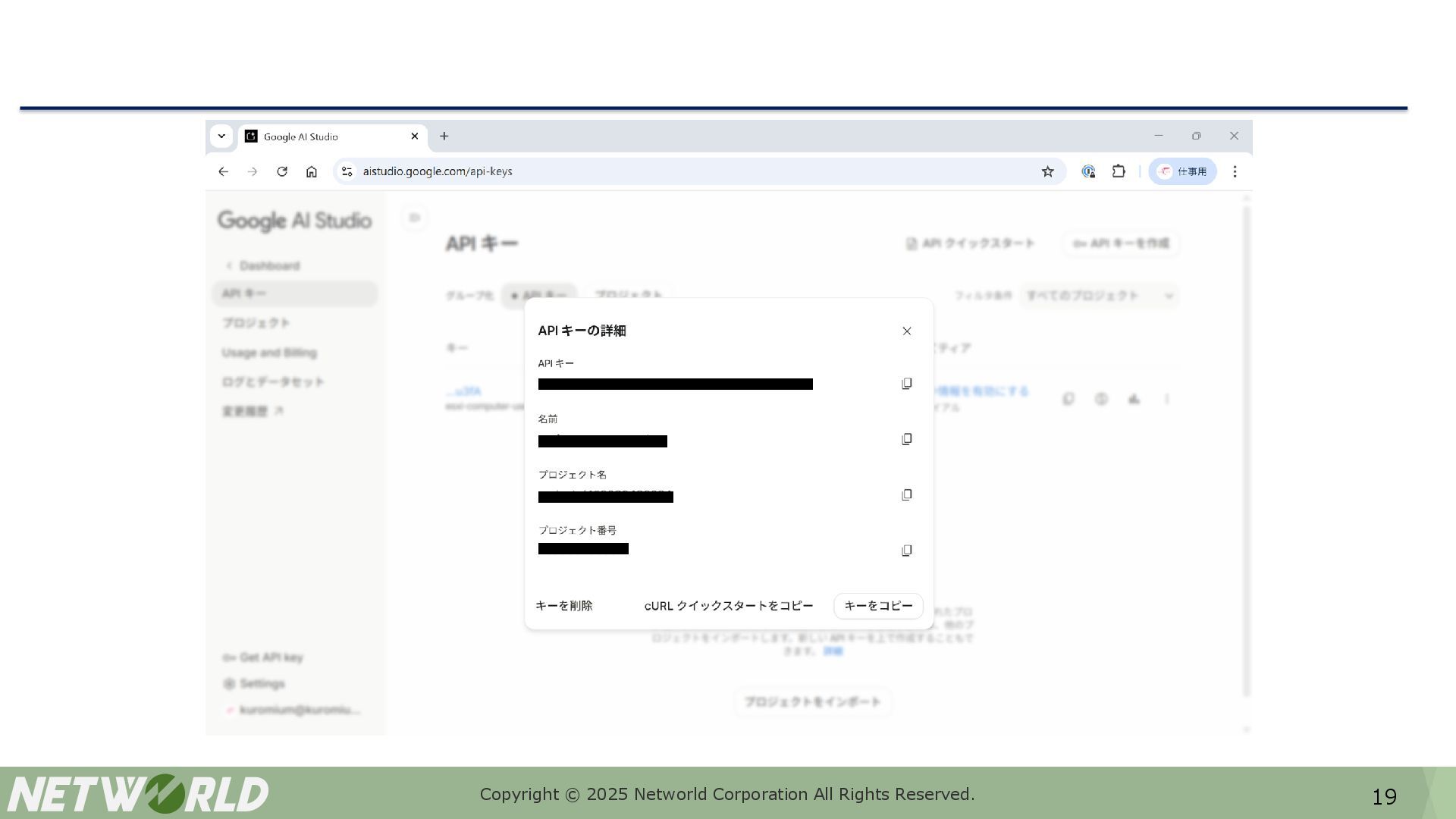
Task: Open a new browser tab
Action: [x=444, y=136]
